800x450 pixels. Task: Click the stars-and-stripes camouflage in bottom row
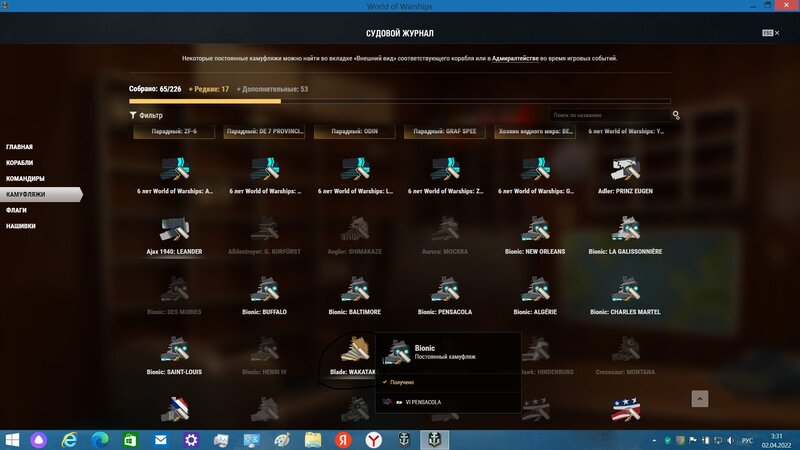pos(626,409)
